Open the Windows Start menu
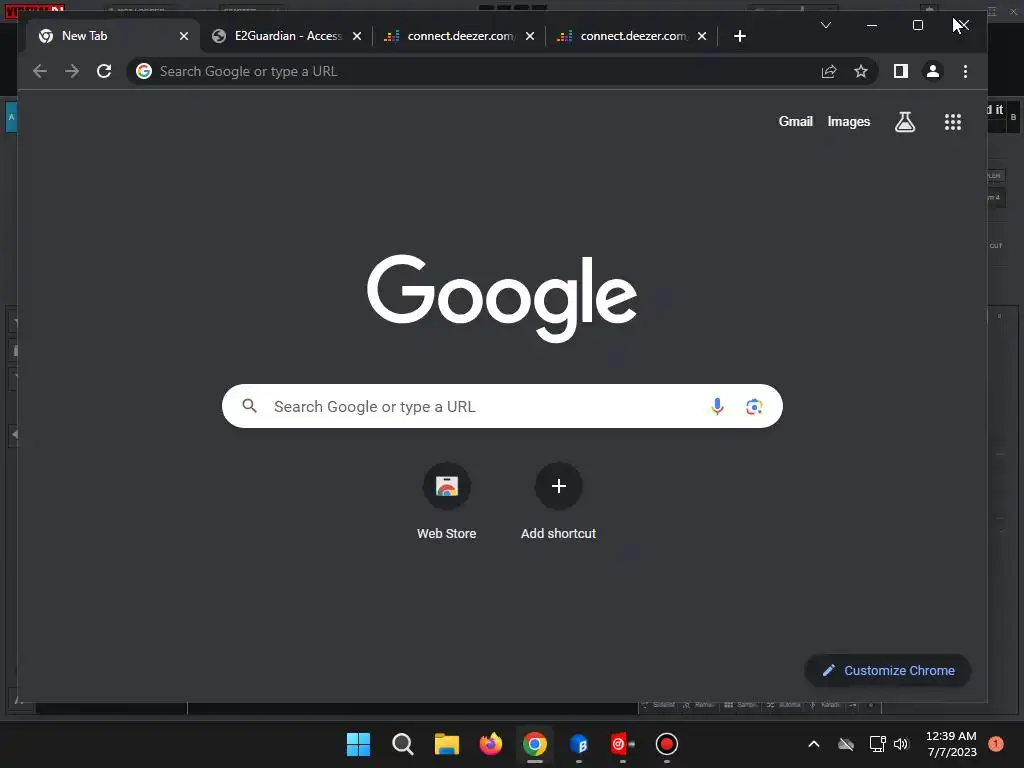This screenshot has width=1024, height=768. (358, 744)
